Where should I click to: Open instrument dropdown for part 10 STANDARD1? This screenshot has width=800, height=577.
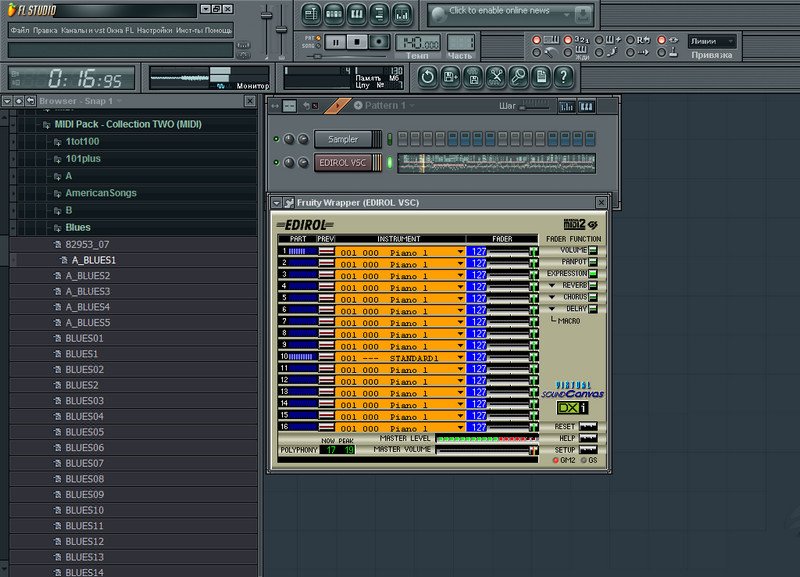(x=461, y=358)
